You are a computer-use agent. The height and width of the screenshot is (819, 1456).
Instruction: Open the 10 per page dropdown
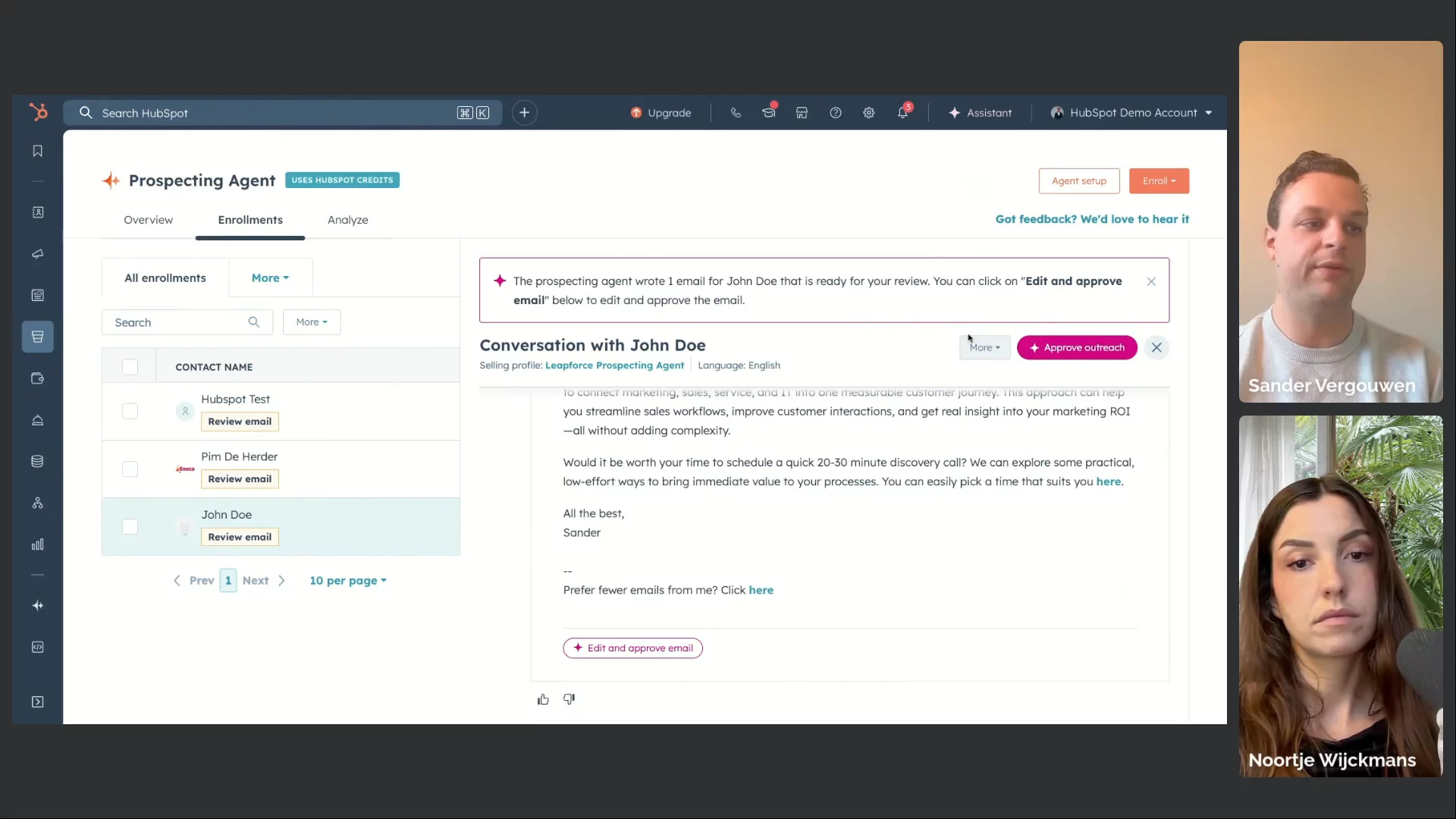(x=348, y=581)
